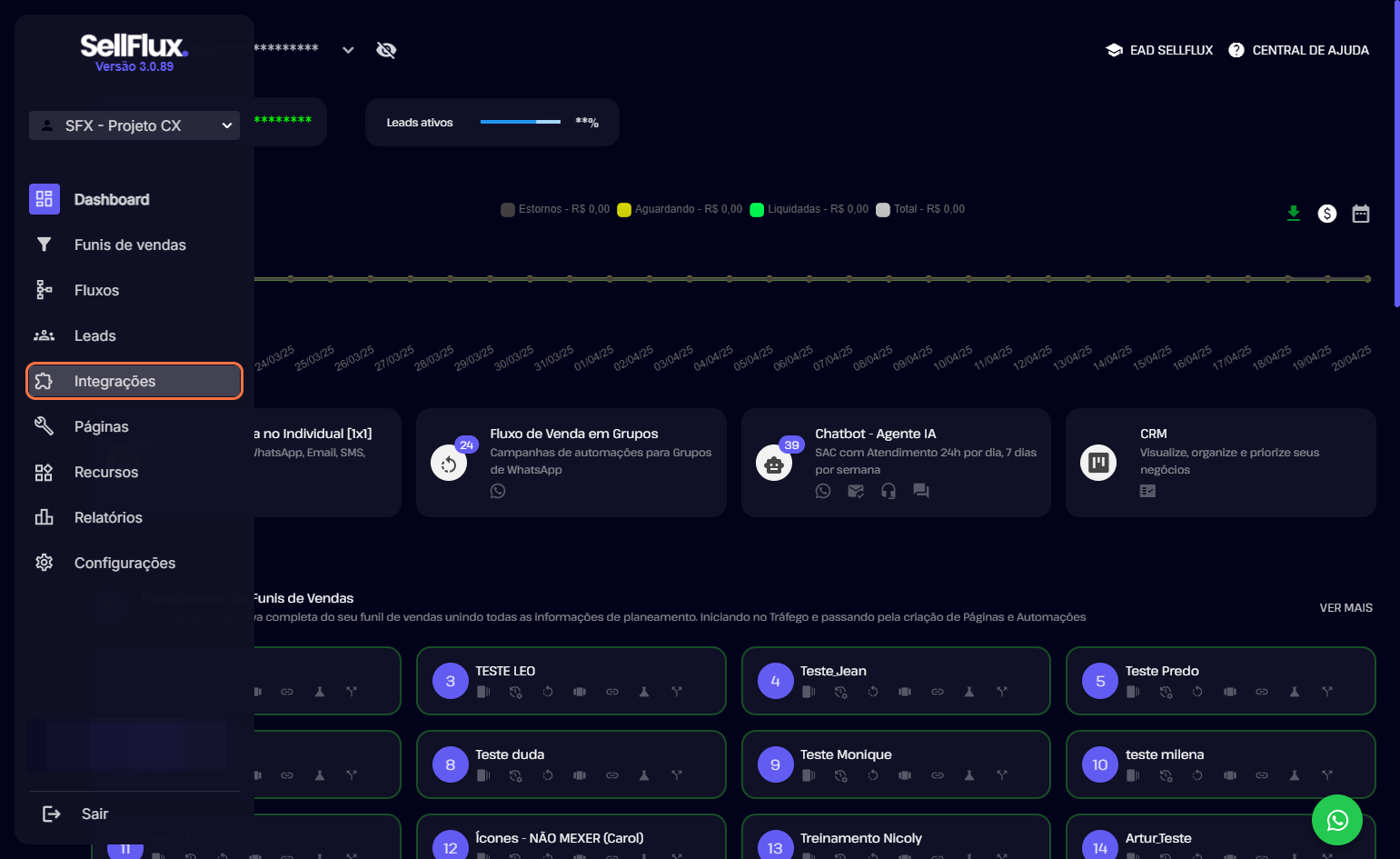Open Fluxo de Venda em Grupos card

(x=571, y=463)
